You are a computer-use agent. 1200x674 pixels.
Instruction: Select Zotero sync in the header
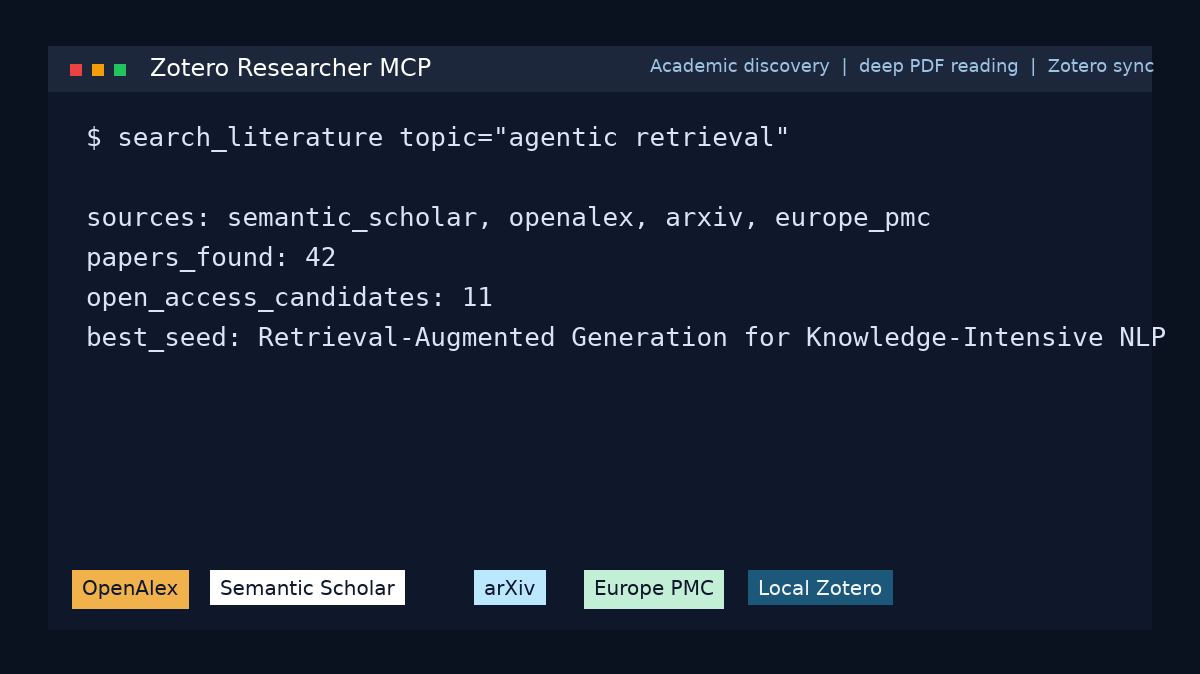[x=1100, y=66]
